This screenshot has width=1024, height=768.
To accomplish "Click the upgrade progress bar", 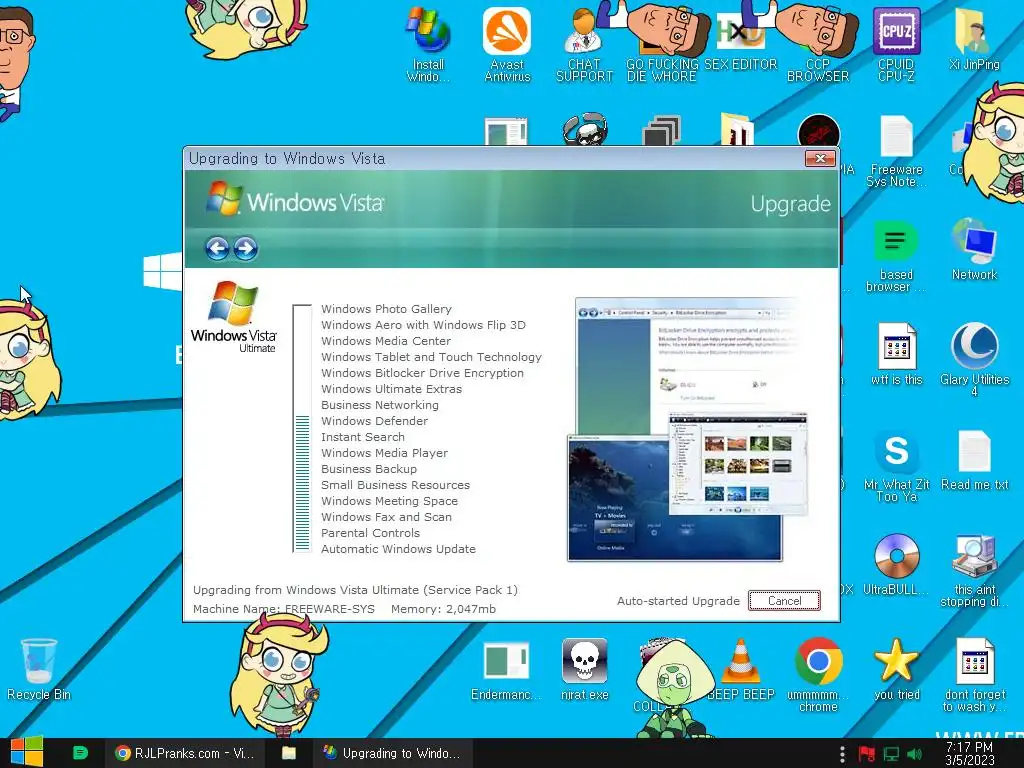I will [302, 428].
